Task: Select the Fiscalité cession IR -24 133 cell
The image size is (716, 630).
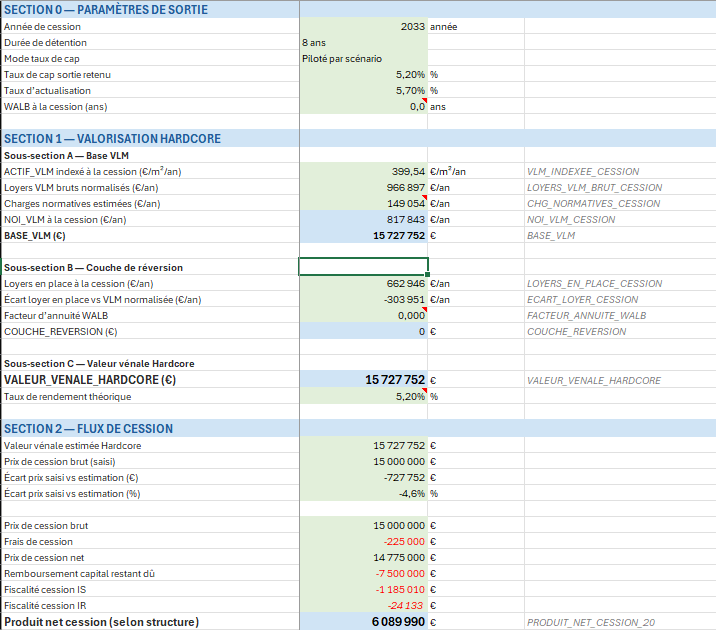Action: tap(363, 605)
